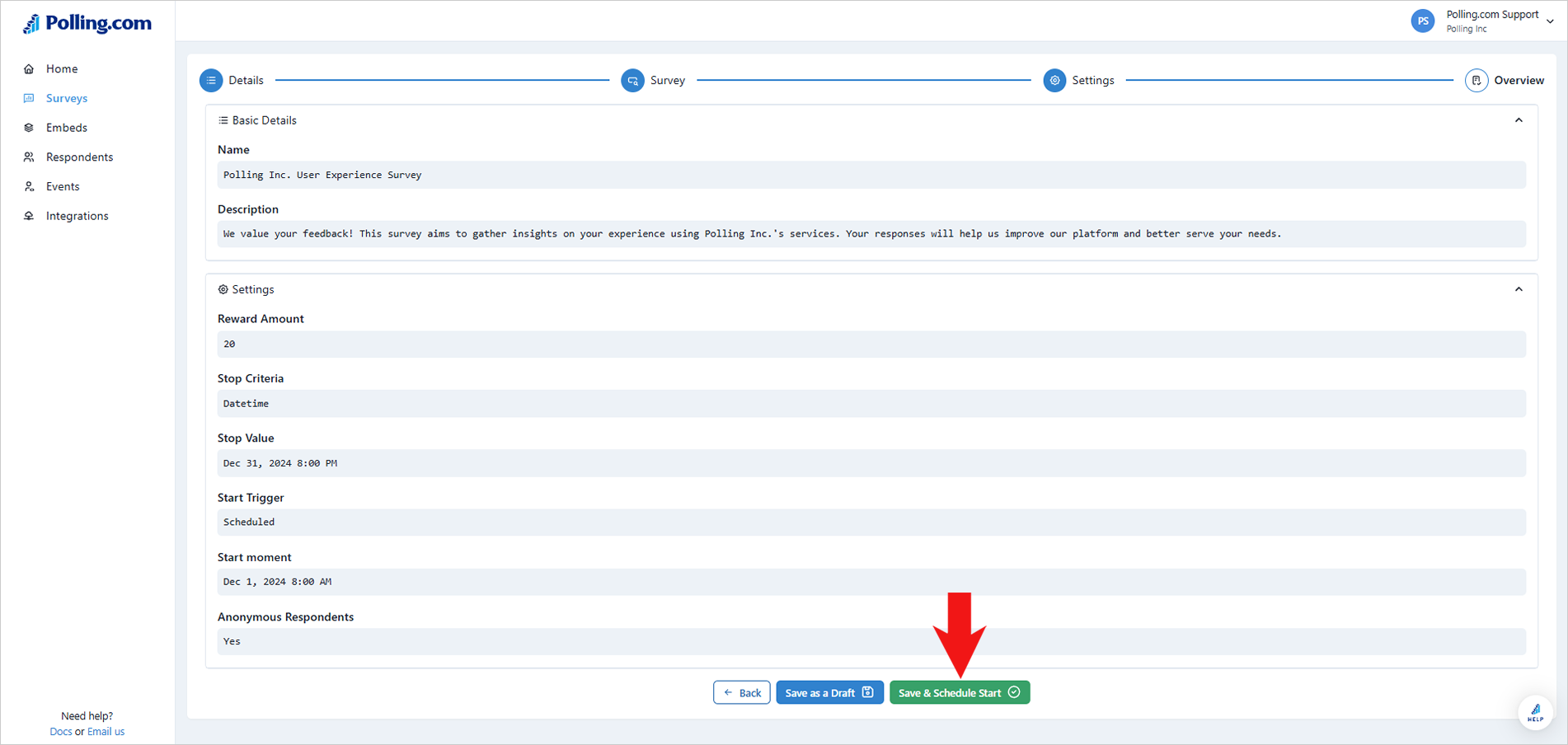Click the Back button
Image resolution: width=1568 pixels, height=745 pixels.
(742, 692)
